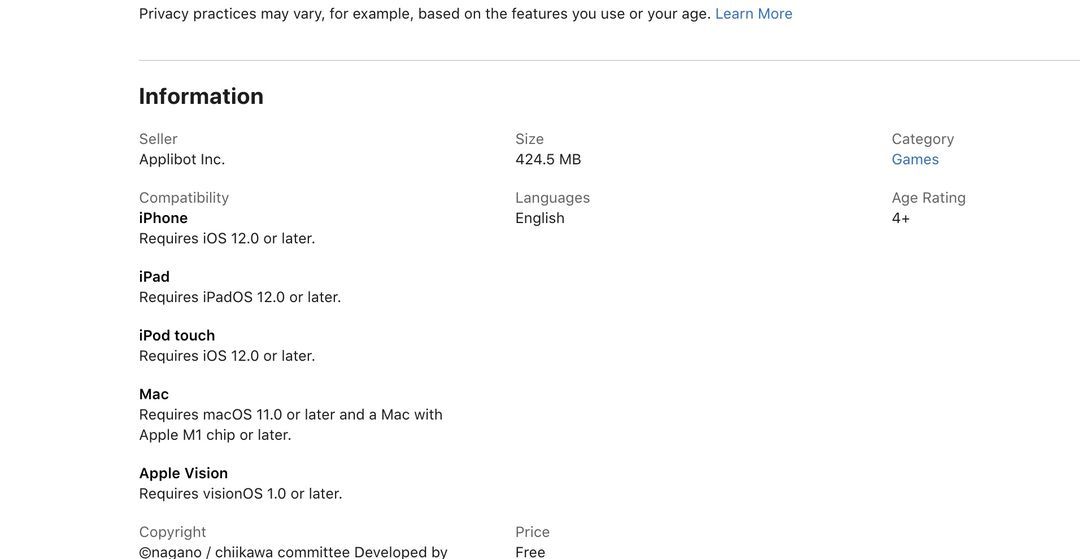The width and height of the screenshot is (1080, 559).
Task: Click the iPad compatibility heading
Action: [154, 277]
